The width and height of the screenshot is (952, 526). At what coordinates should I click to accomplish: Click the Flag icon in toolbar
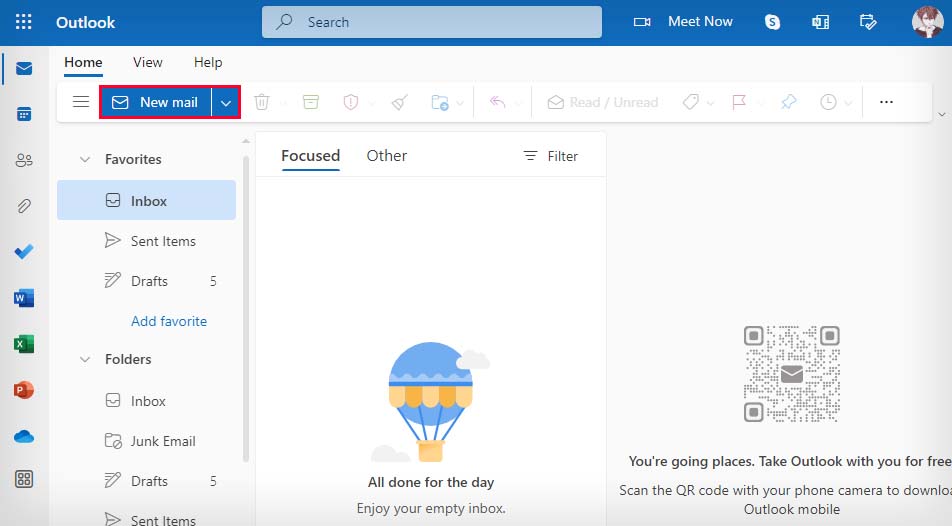point(739,102)
